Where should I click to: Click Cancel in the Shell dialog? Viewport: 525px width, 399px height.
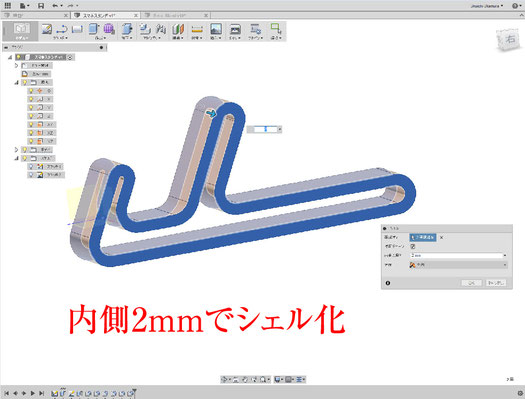(x=496, y=283)
